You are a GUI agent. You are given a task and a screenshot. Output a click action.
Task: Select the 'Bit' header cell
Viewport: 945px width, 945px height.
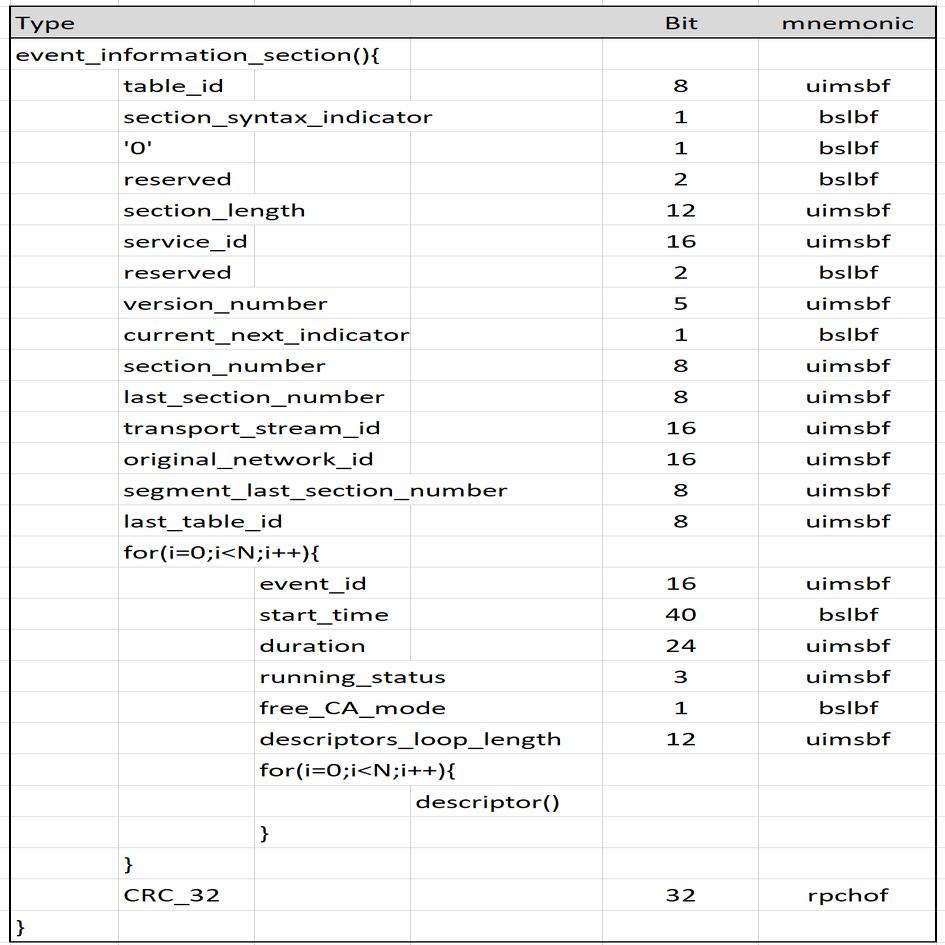click(x=680, y=23)
